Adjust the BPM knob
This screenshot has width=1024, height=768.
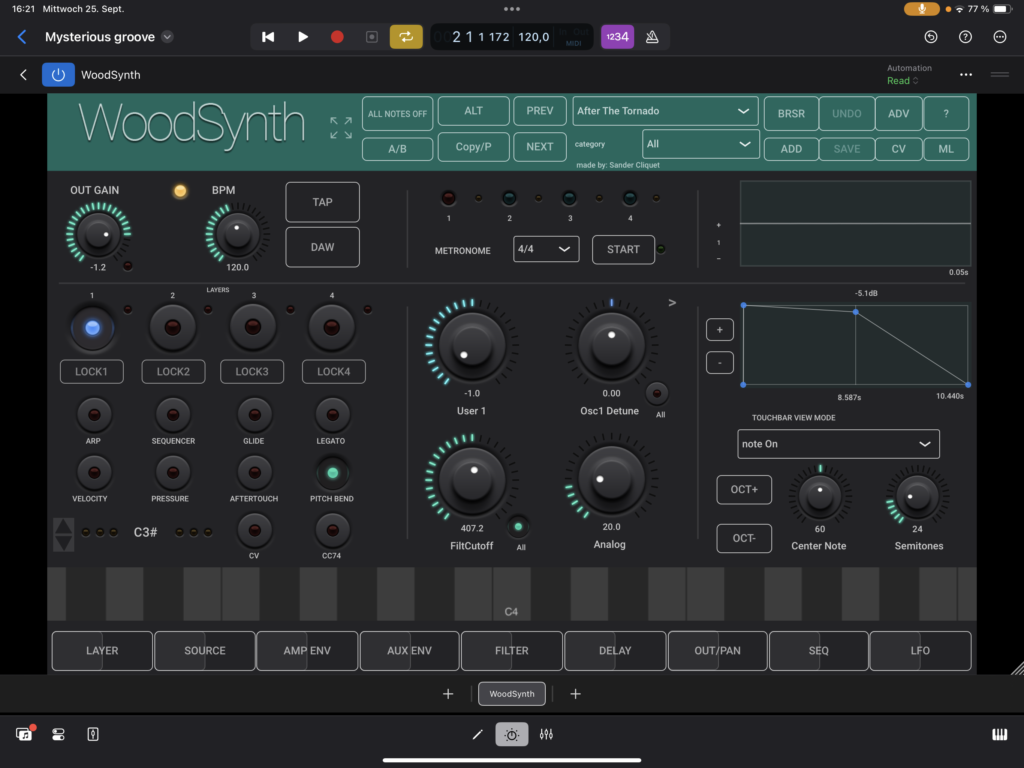pyautogui.click(x=237, y=233)
